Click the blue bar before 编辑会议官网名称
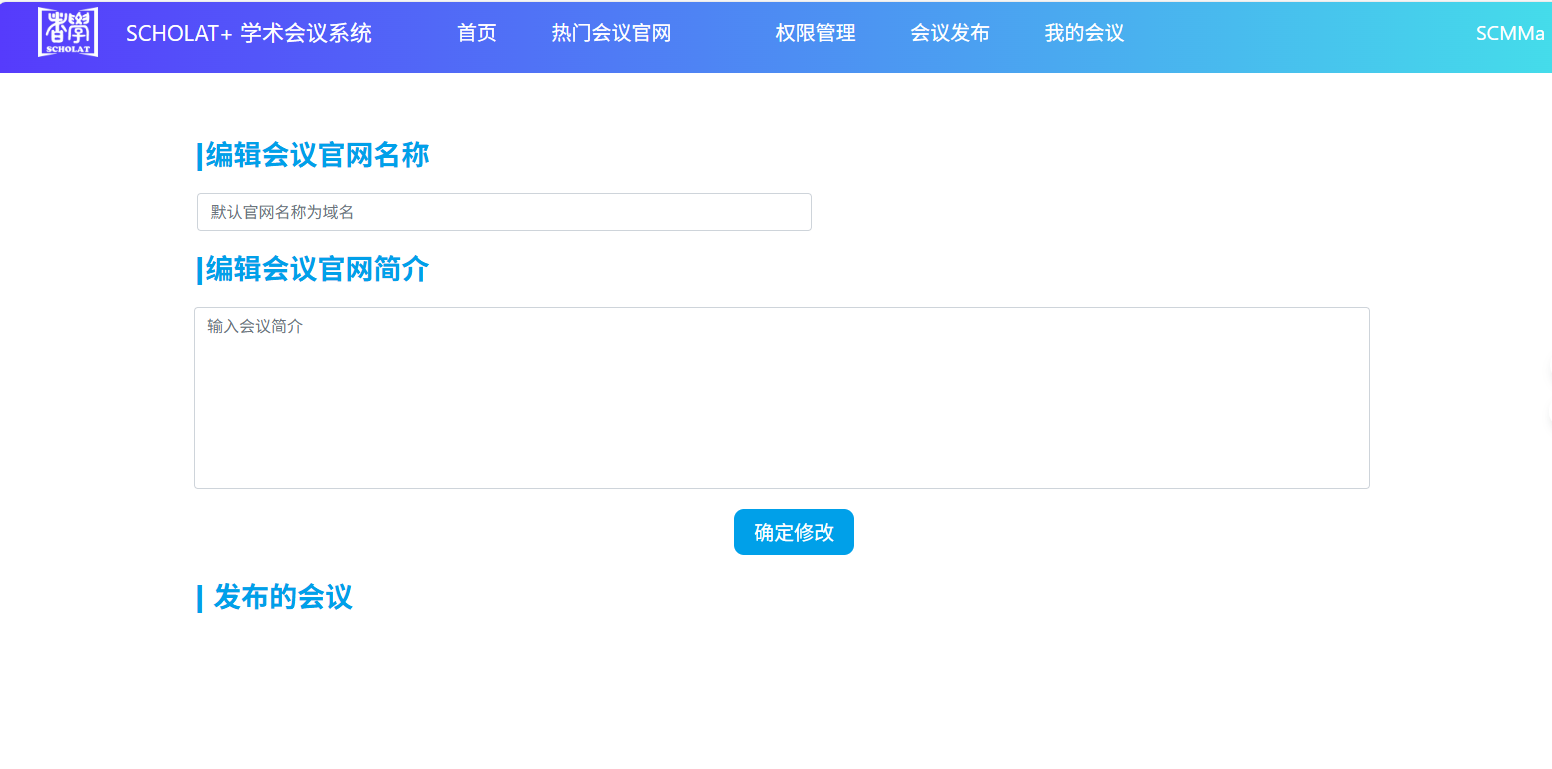The image size is (1552, 769). click(x=200, y=157)
